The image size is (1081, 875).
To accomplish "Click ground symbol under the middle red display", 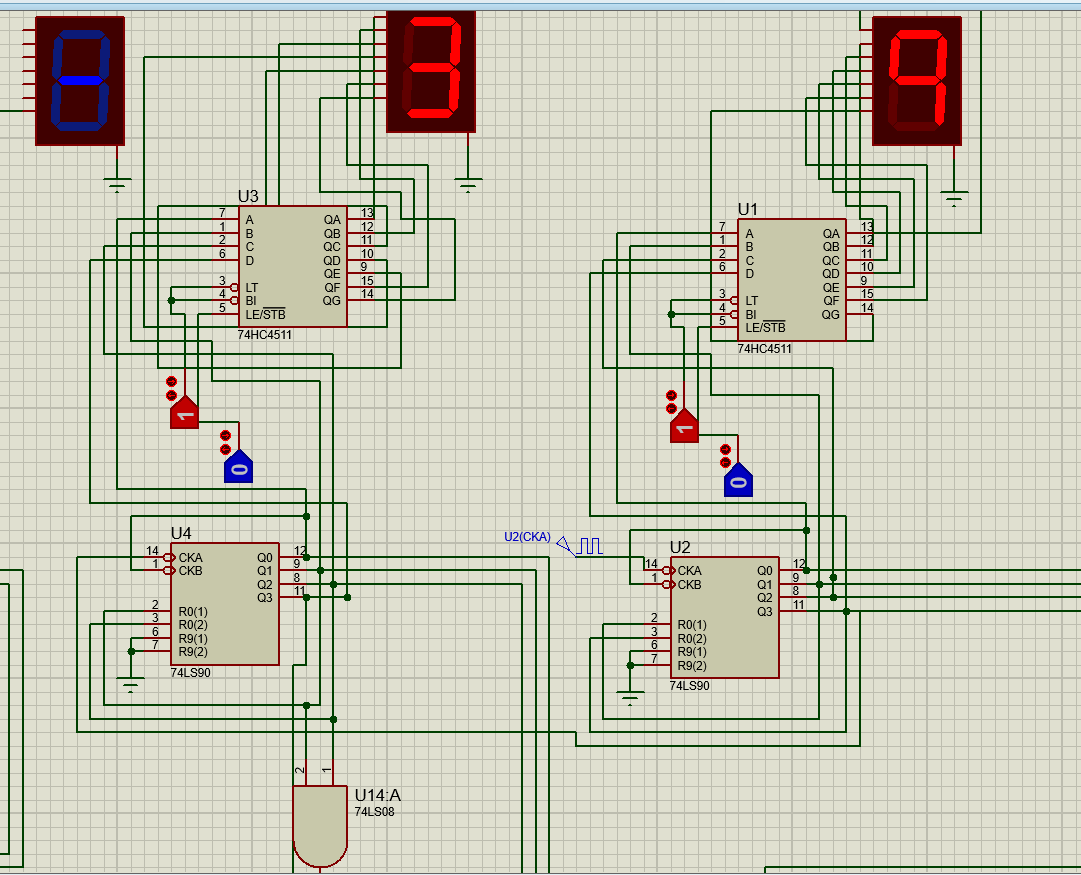I will pyautogui.click(x=468, y=185).
